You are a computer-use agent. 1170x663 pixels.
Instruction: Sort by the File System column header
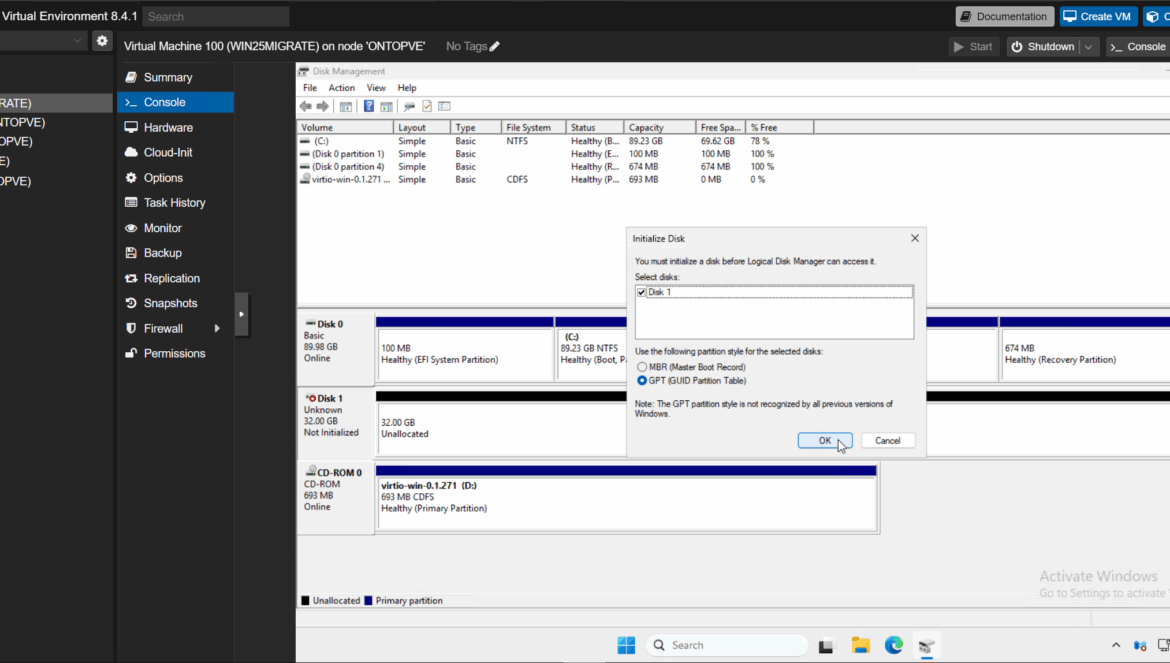(x=533, y=128)
